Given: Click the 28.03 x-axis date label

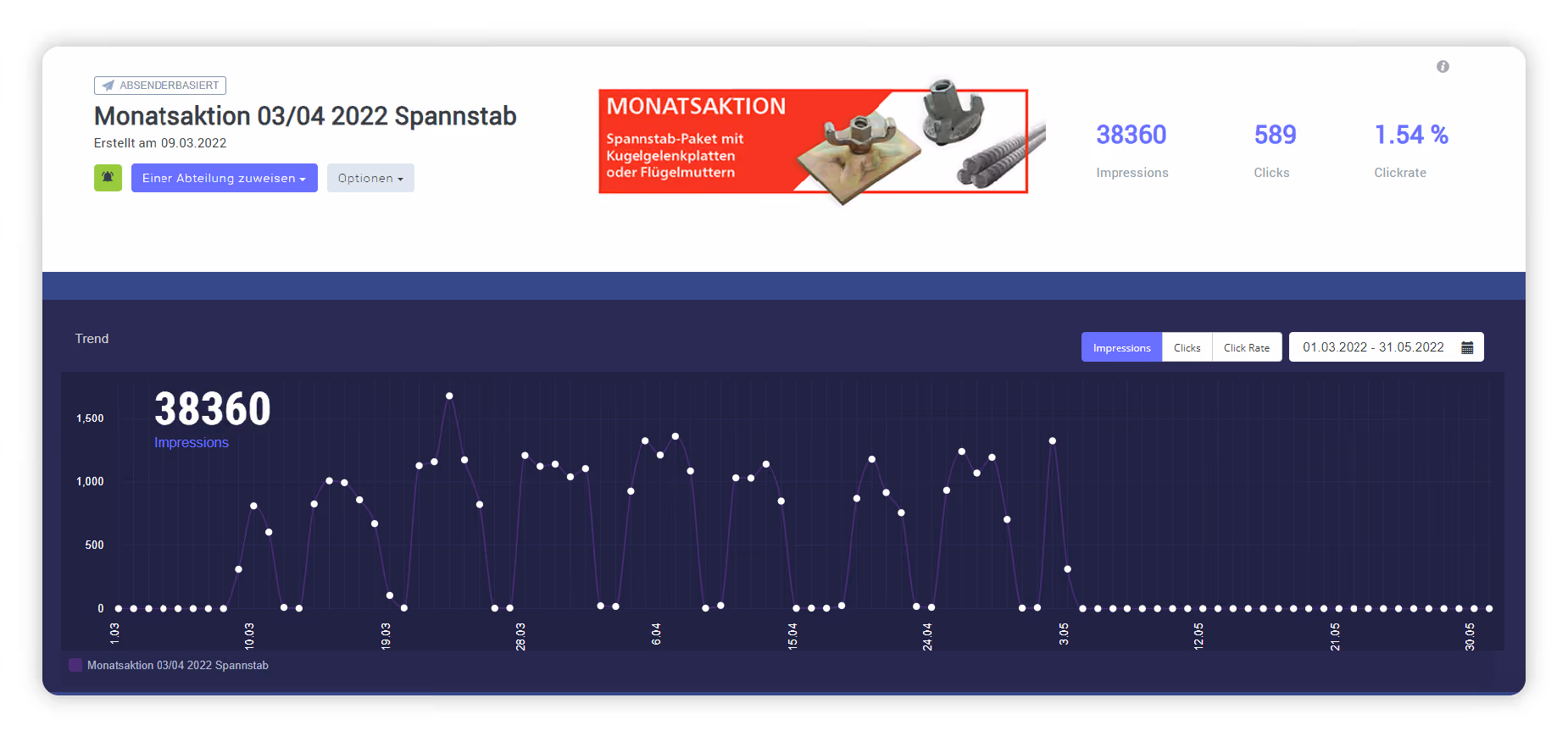Looking at the screenshot, I should point(520,636).
